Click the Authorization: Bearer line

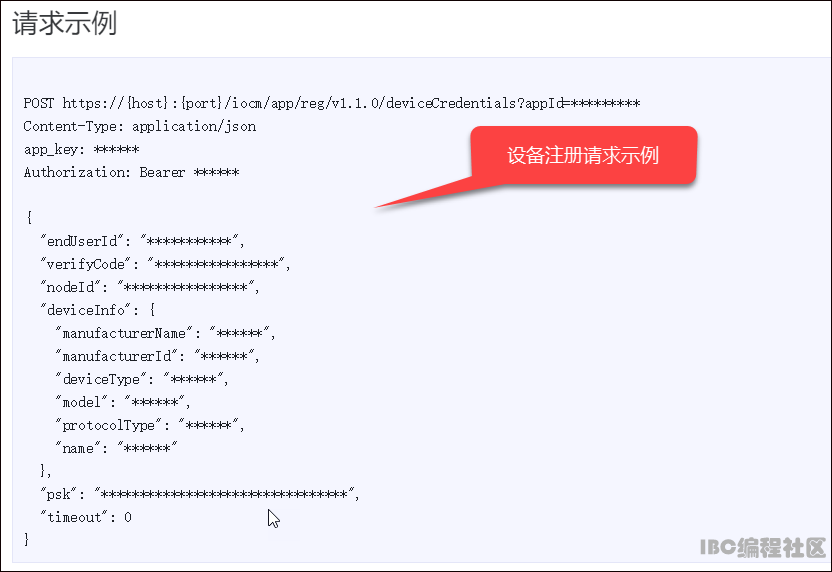pyautogui.click(x=131, y=172)
